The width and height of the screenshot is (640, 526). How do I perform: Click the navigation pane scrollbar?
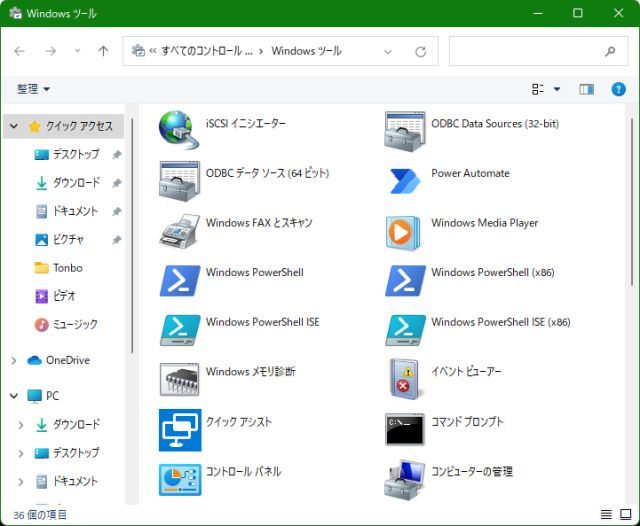coord(132,235)
